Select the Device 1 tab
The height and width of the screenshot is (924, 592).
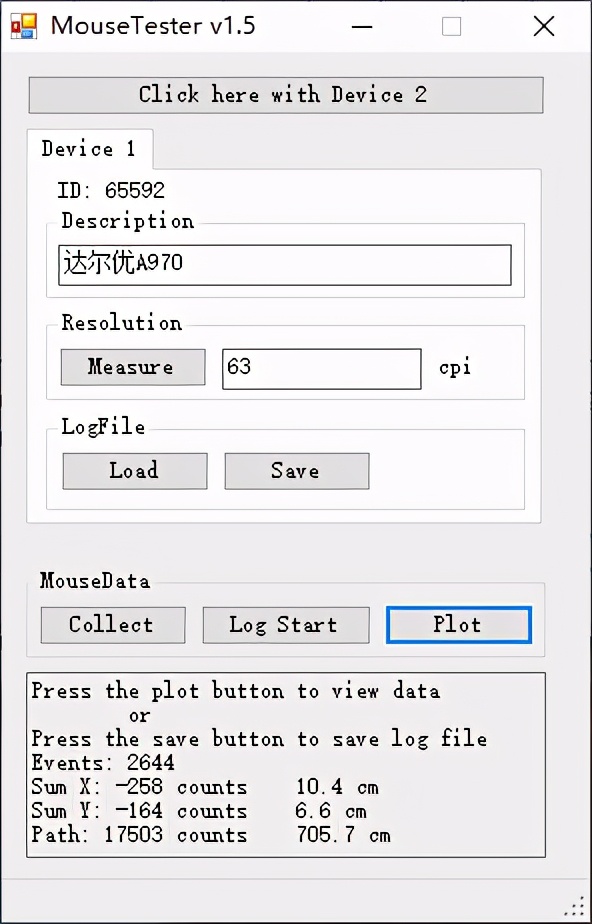tap(90, 149)
